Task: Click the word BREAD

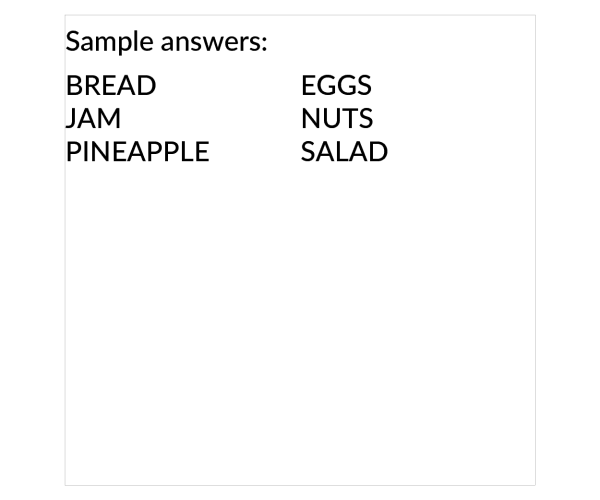Action: click(x=111, y=85)
